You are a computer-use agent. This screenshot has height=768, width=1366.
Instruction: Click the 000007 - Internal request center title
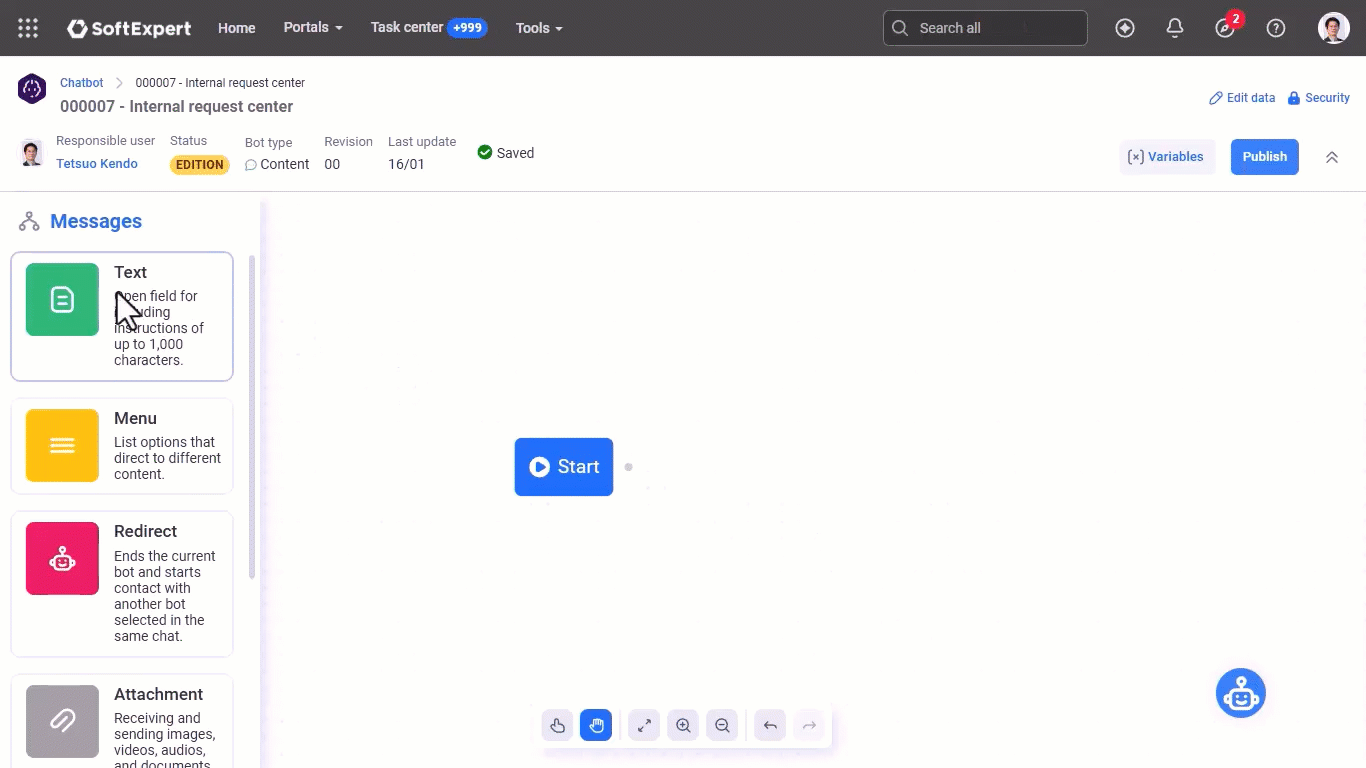(x=177, y=107)
